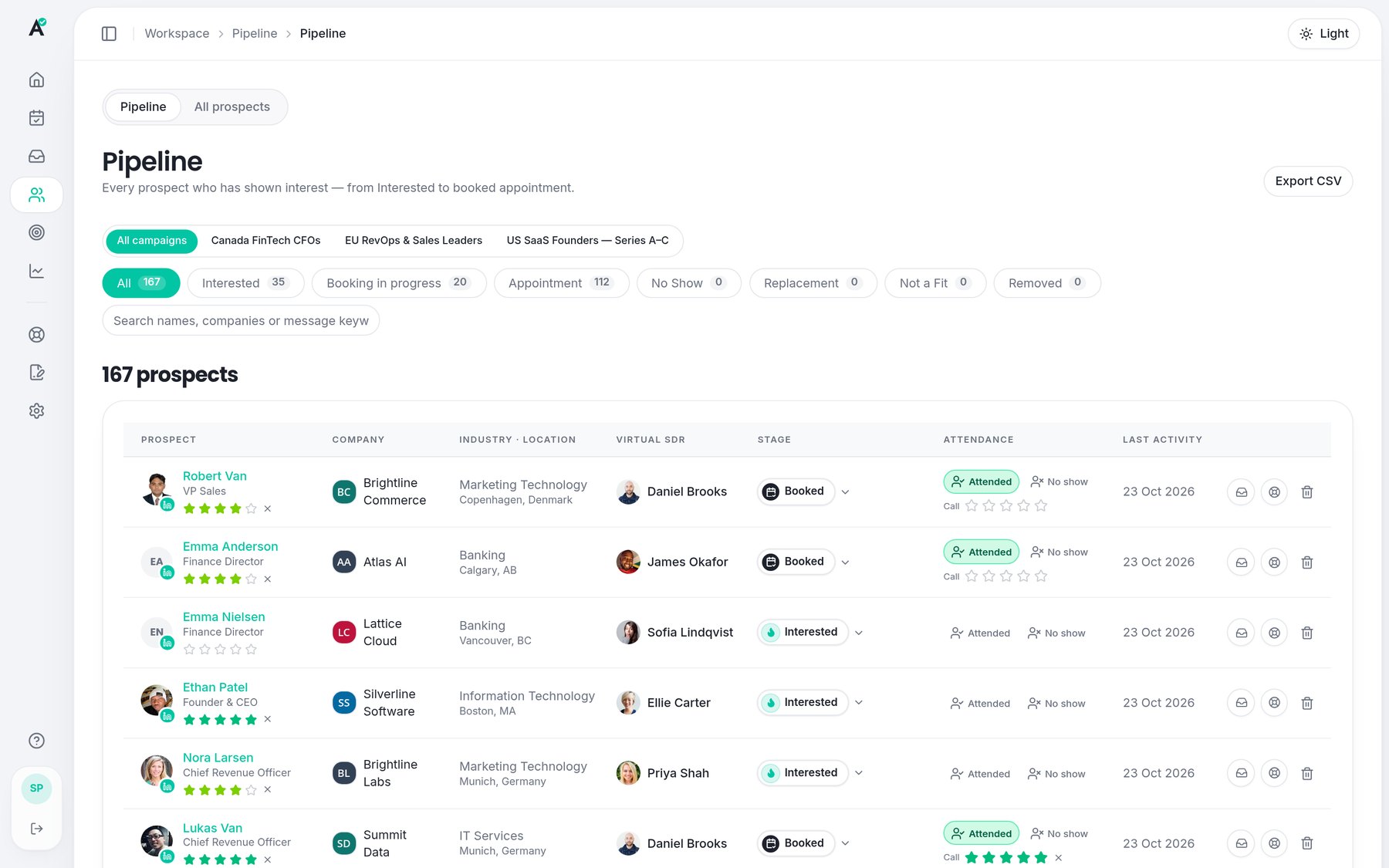Screen dimensions: 1389x868
Task: Open the inbox icon in sidebar
Action: pyautogui.click(x=36, y=156)
